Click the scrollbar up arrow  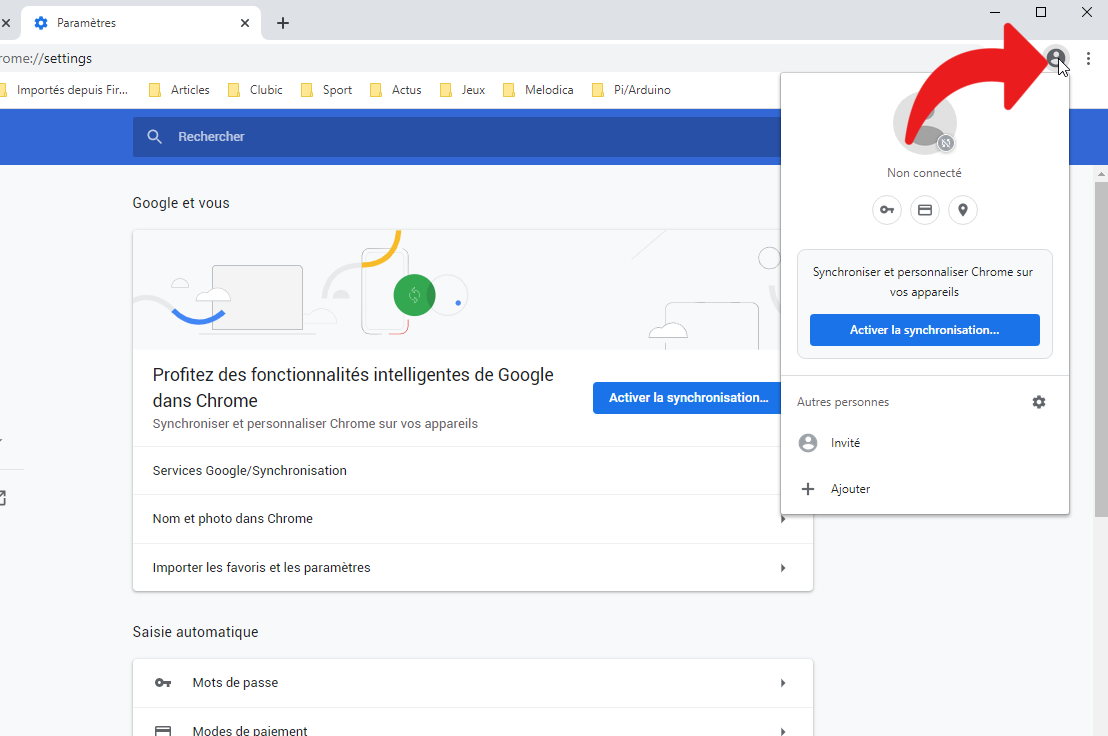tap(1101, 173)
